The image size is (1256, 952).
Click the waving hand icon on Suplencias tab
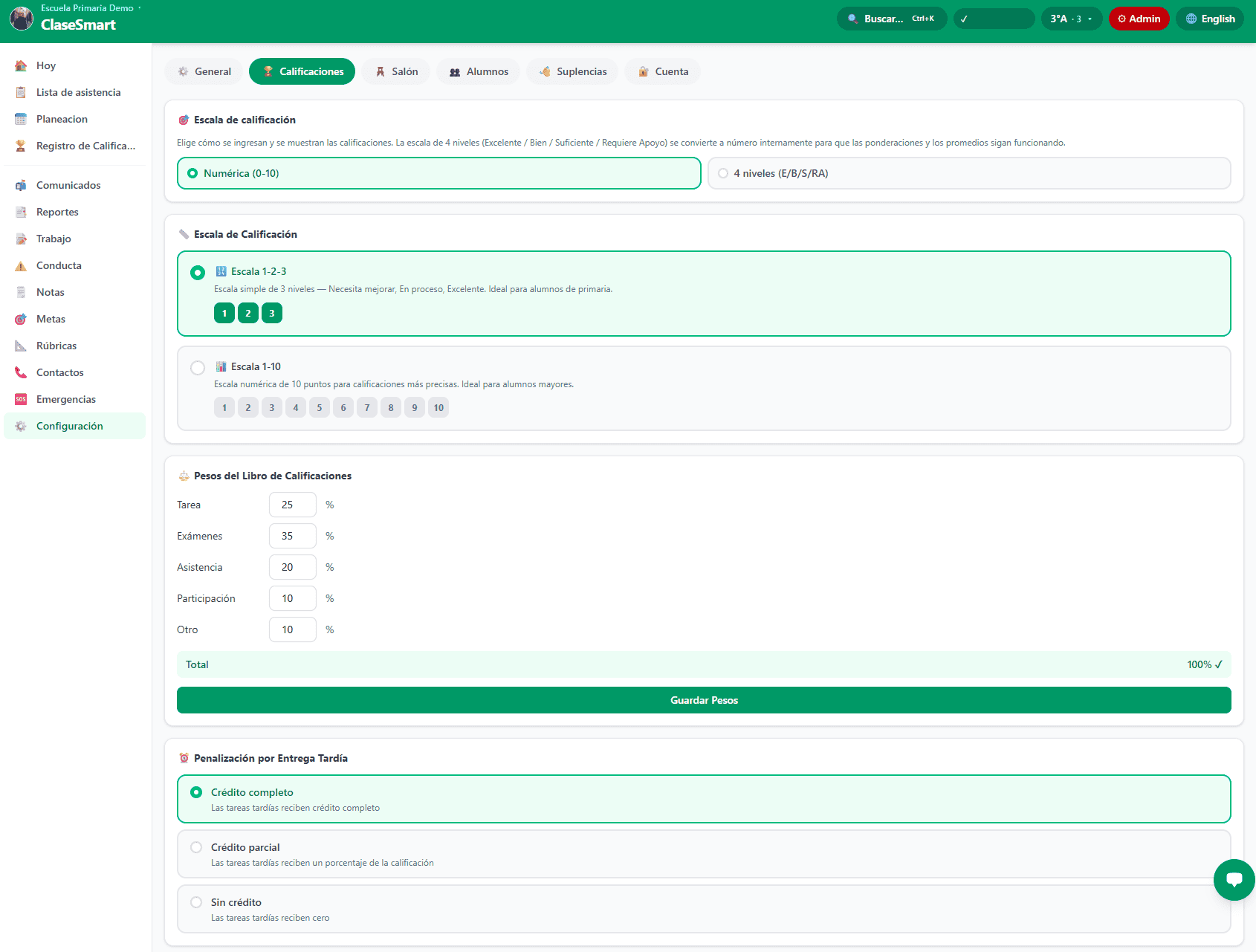(545, 71)
